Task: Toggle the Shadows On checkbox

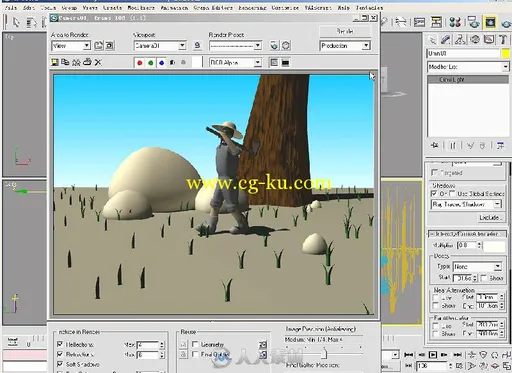Action: click(434, 194)
